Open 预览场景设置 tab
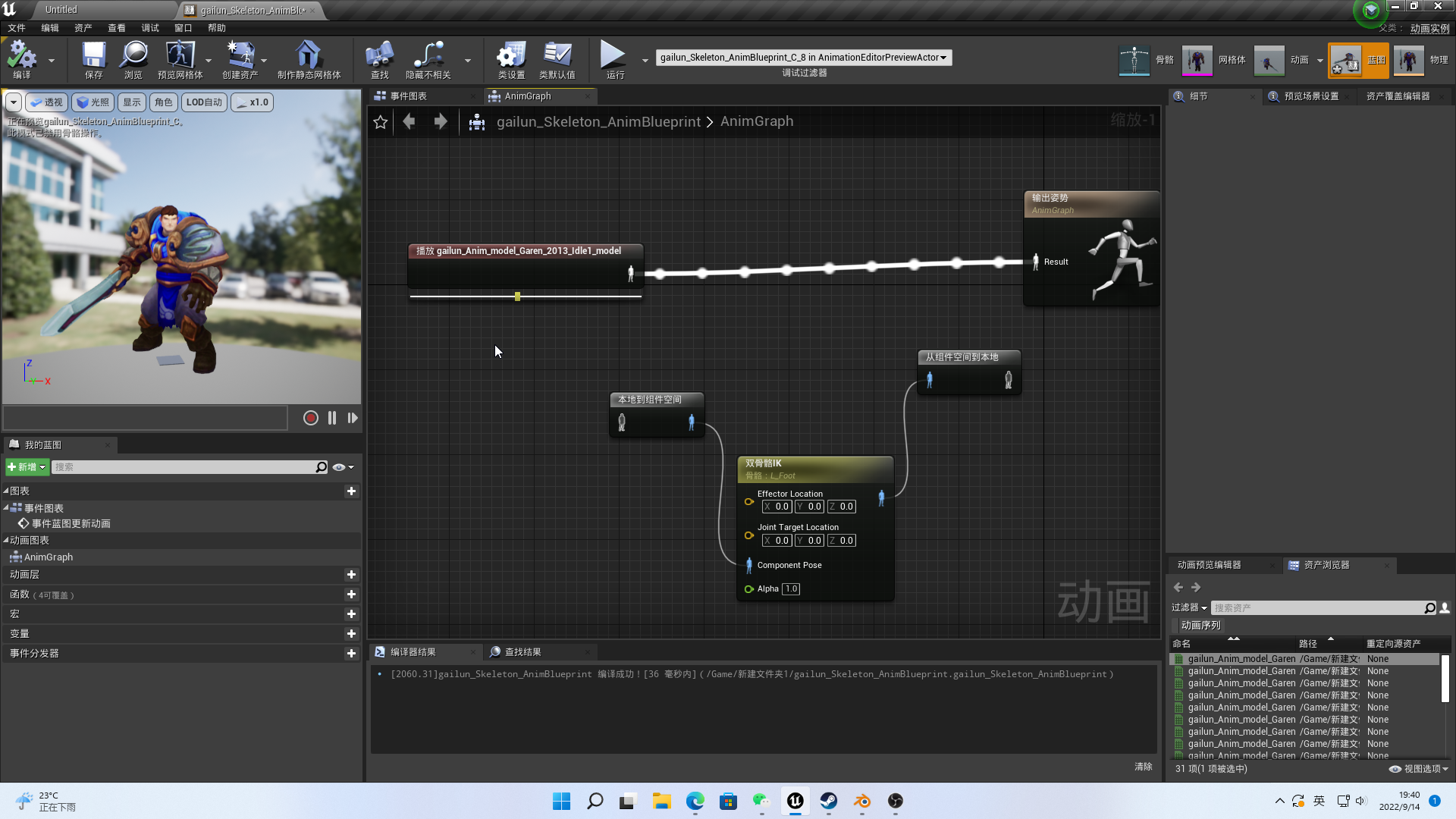The image size is (1456, 819). click(1311, 96)
